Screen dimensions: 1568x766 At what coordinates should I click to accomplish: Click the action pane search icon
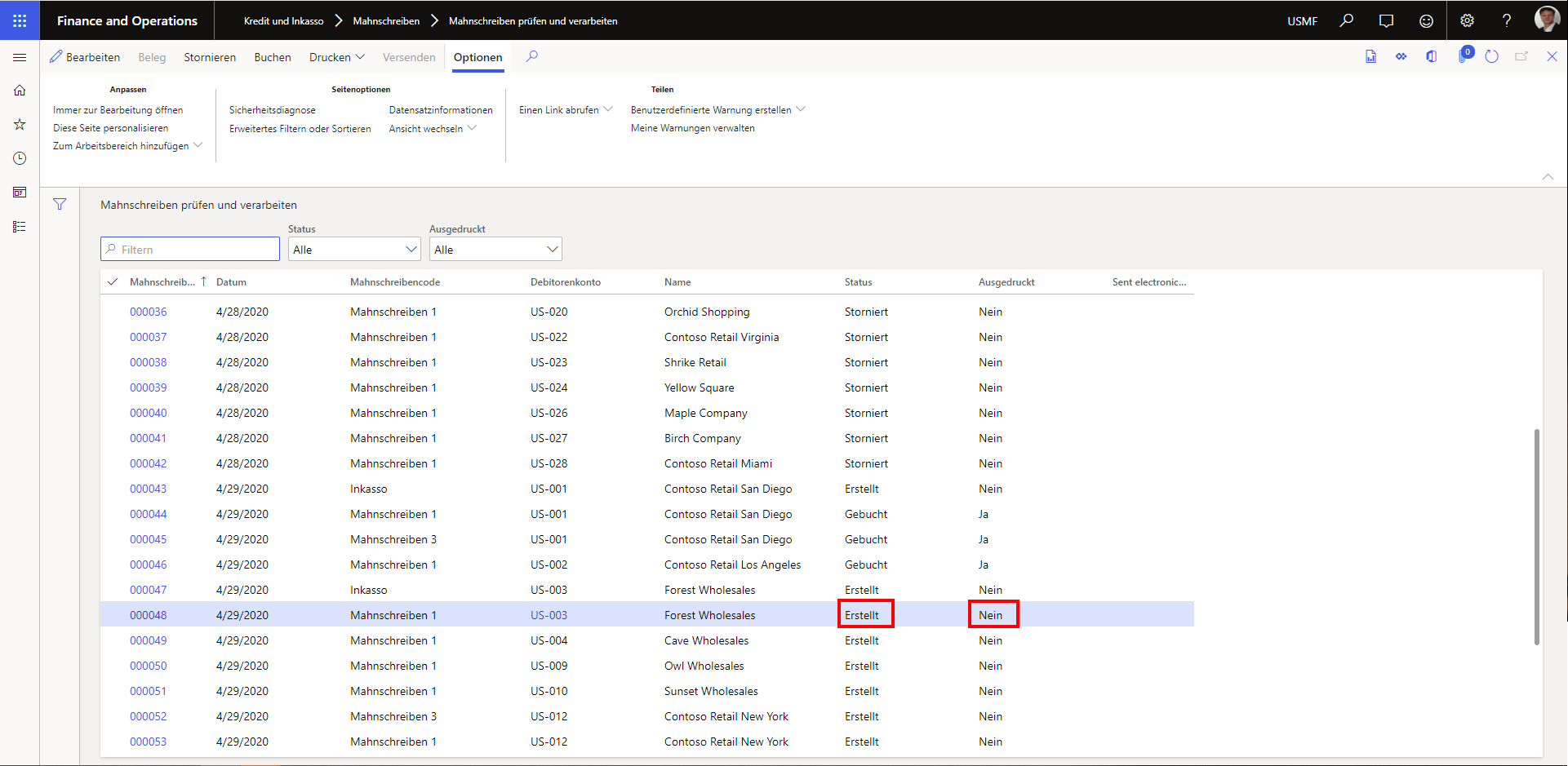[x=532, y=56]
